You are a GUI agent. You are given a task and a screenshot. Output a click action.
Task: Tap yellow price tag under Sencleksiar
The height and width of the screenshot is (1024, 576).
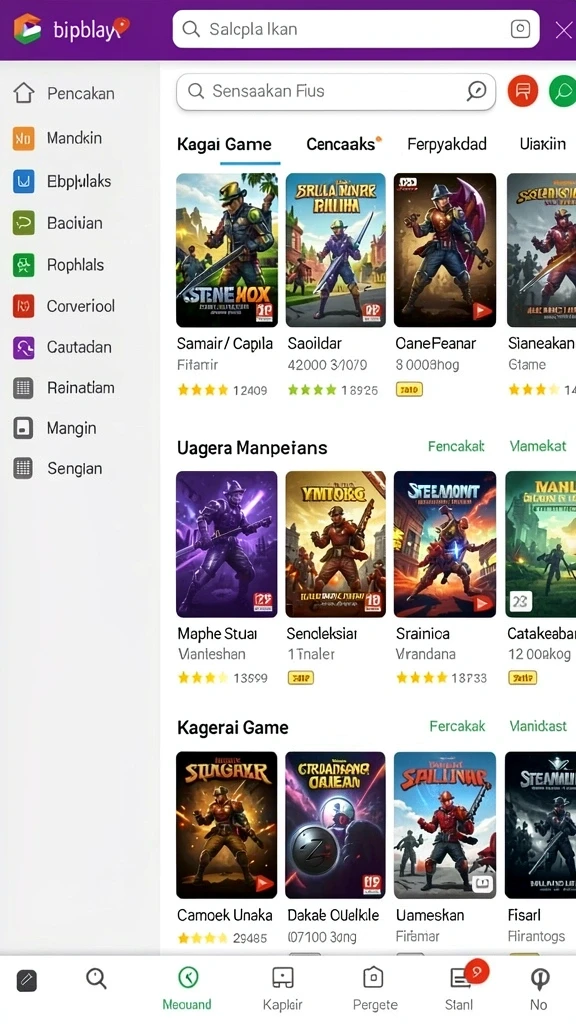click(300, 678)
